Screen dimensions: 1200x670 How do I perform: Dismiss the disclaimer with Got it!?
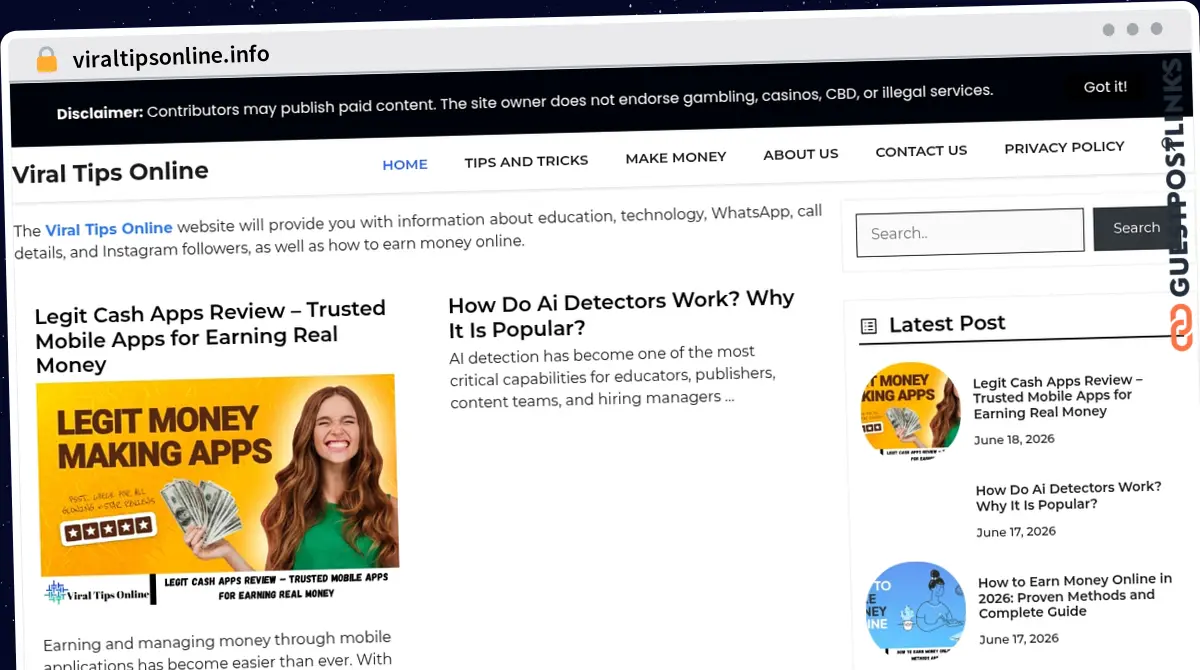[x=1105, y=87]
